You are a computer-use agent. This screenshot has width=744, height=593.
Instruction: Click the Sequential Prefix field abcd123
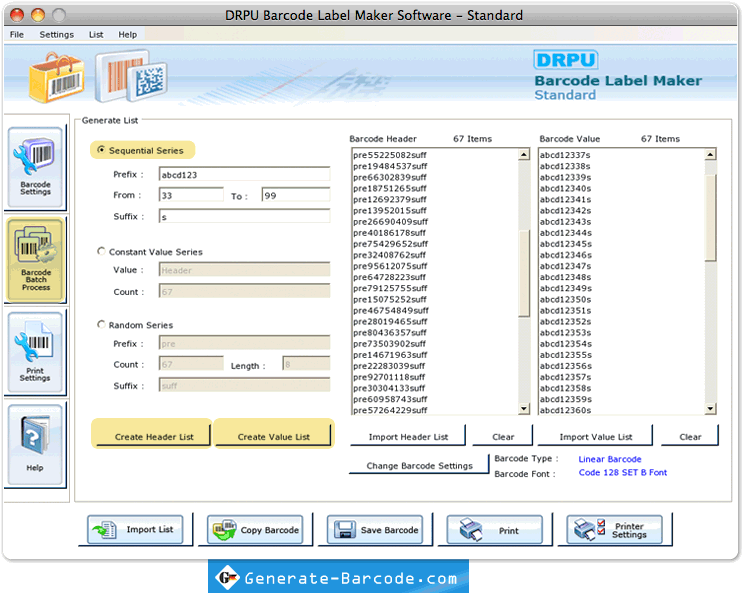pyautogui.click(x=244, y=174)
